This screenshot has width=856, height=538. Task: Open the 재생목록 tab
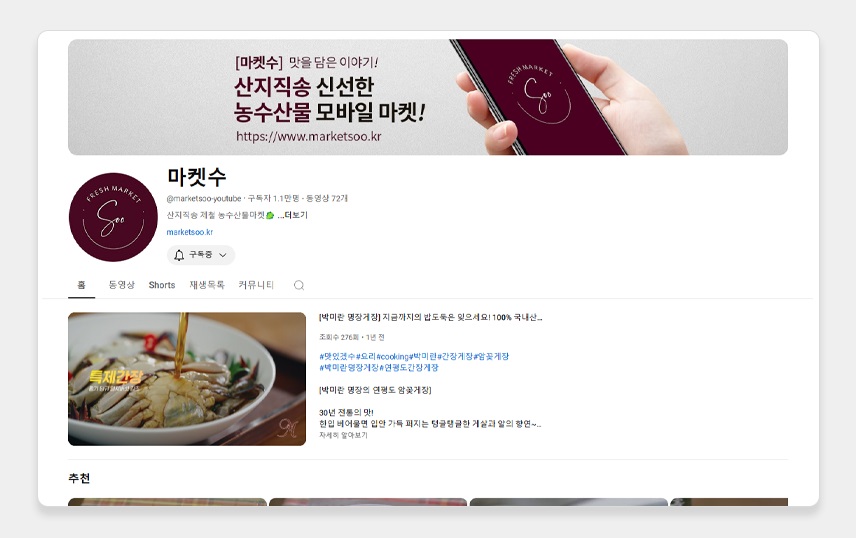(x=207, y=285)
